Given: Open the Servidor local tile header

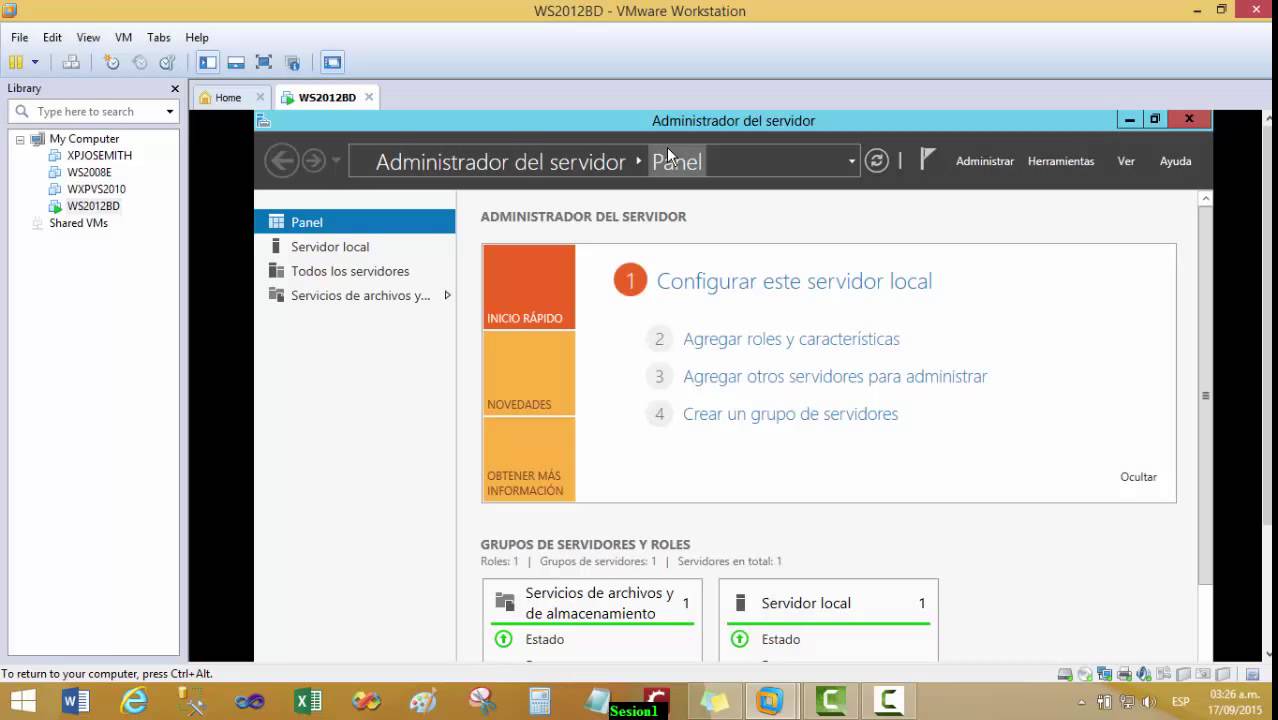Looking at the screenshot, I should pyautogui.click(x=828, y=603).
